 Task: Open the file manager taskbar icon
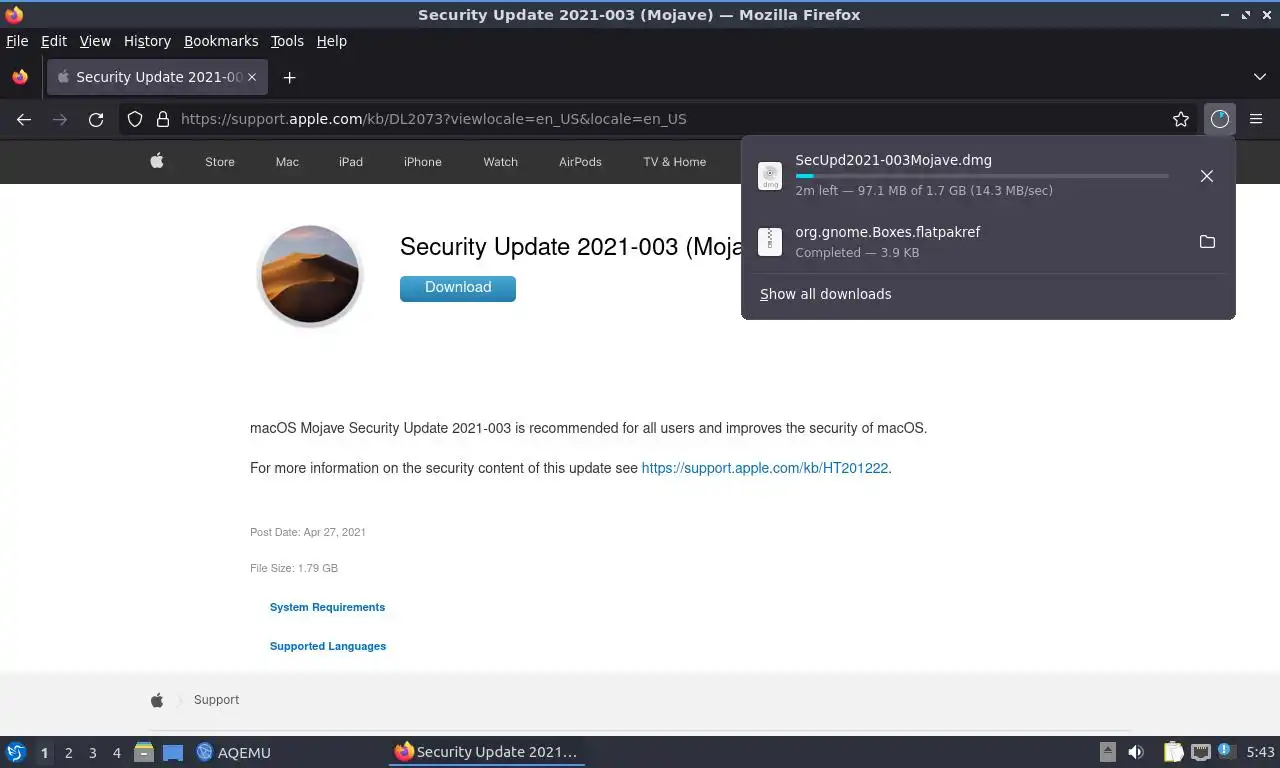point(144,752)
